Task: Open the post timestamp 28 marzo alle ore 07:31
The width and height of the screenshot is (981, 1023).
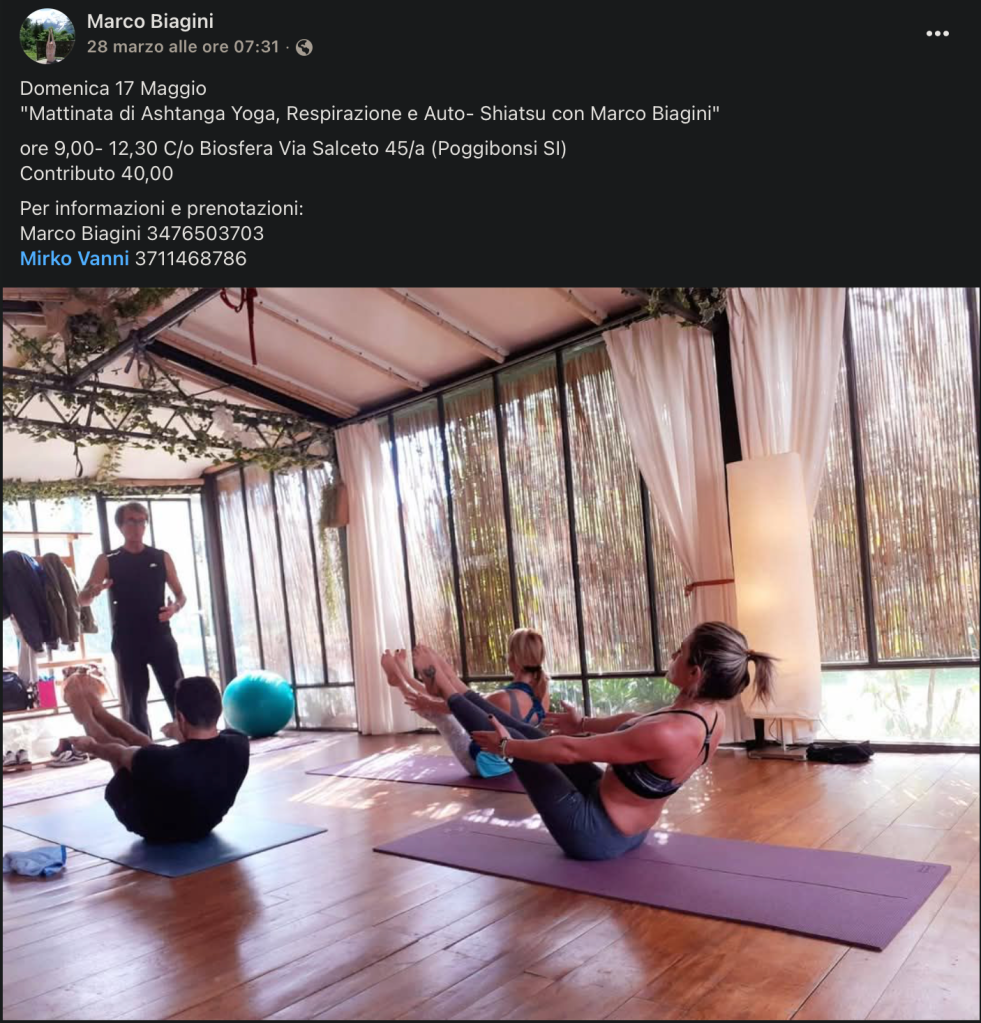Action: click(183, 47)
